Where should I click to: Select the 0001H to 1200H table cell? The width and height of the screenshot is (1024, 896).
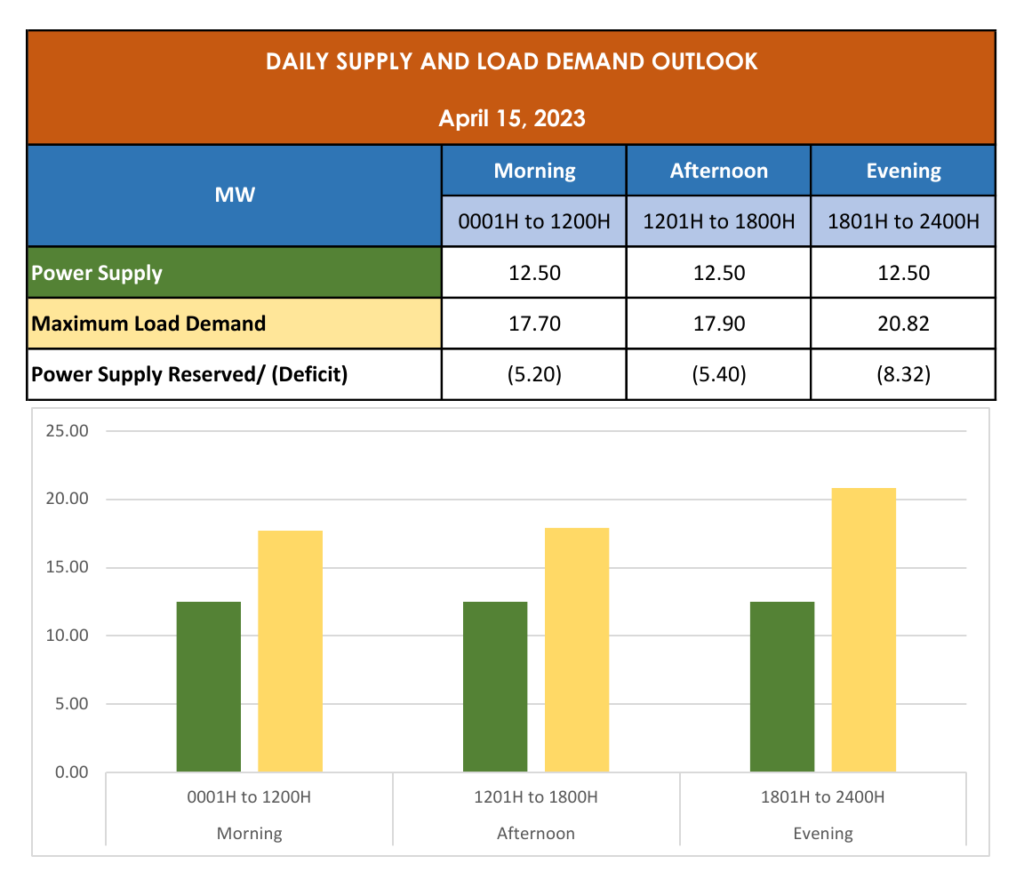click(x=534, y=221)
